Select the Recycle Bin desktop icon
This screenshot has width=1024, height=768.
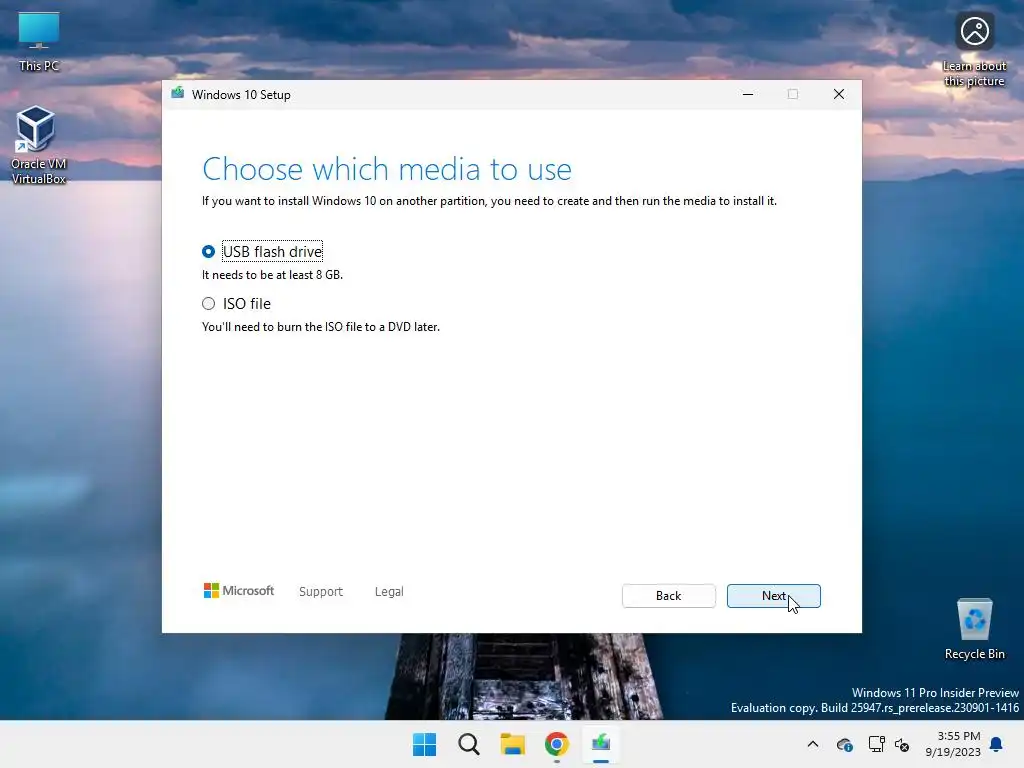[x=974, y=629]
